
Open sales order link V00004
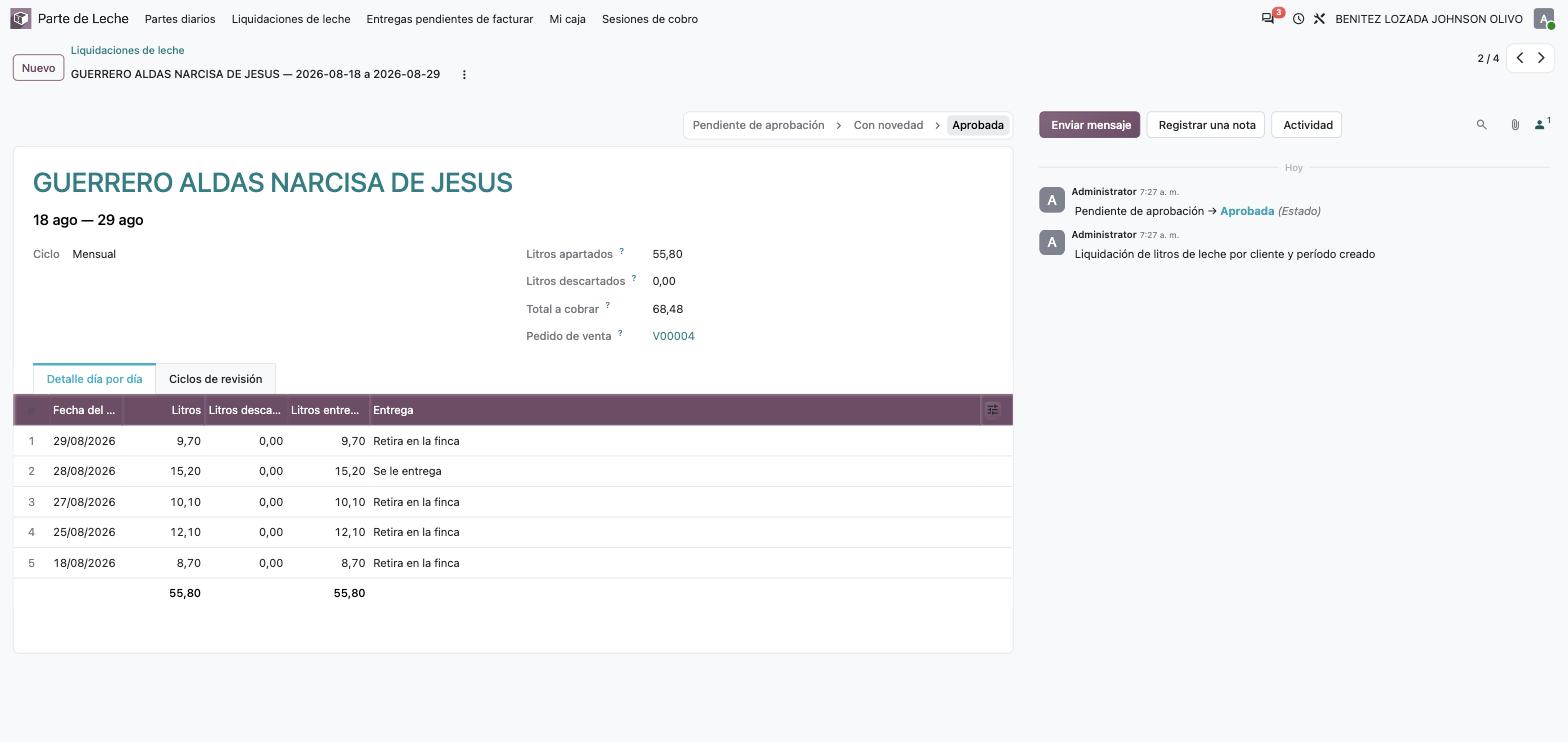673,336
